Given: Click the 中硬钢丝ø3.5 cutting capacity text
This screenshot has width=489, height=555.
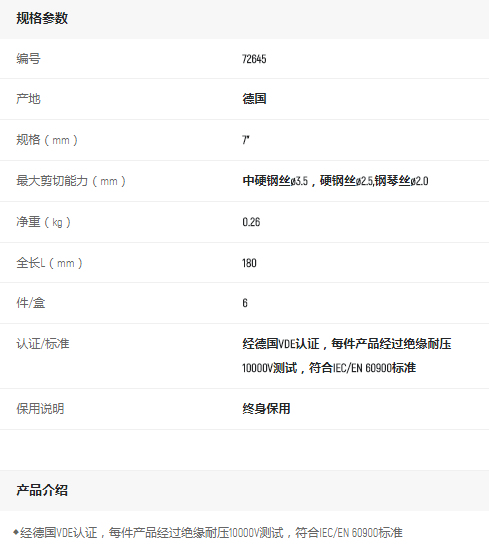Looking at the screenshot, I should pos(275,181).
